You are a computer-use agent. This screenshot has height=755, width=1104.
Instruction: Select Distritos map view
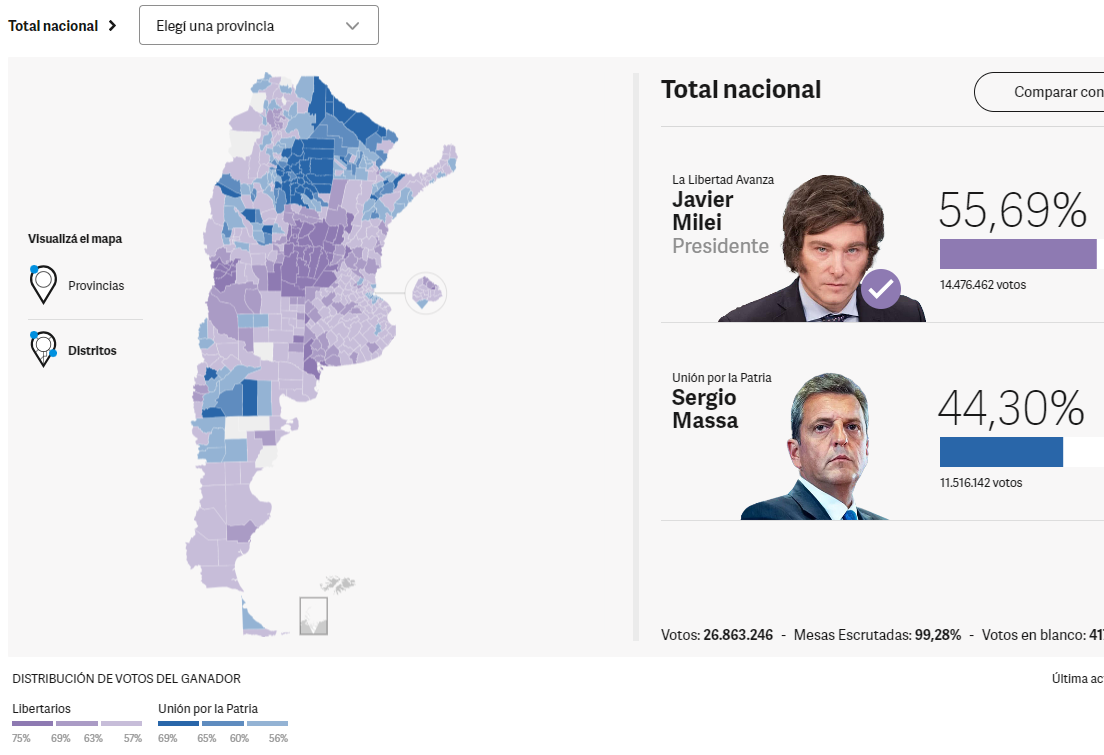(x=92, y=351)
